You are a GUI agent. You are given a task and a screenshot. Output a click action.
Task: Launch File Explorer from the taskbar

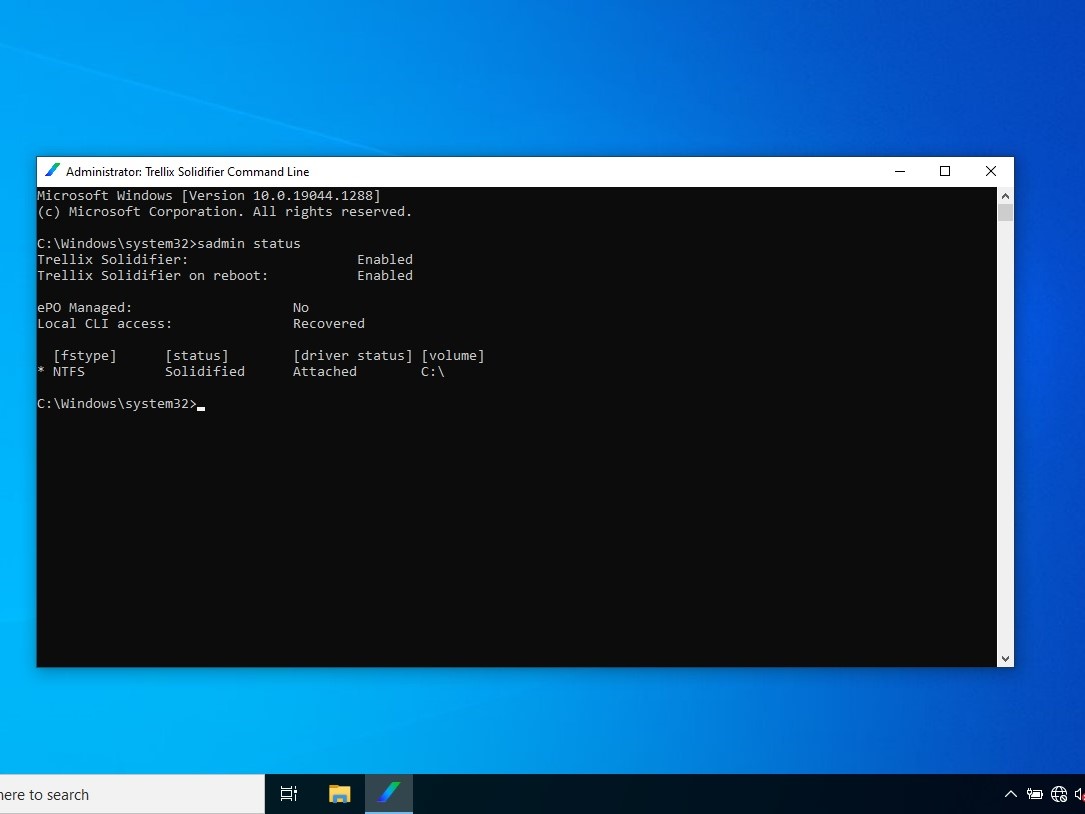(340, 794)
